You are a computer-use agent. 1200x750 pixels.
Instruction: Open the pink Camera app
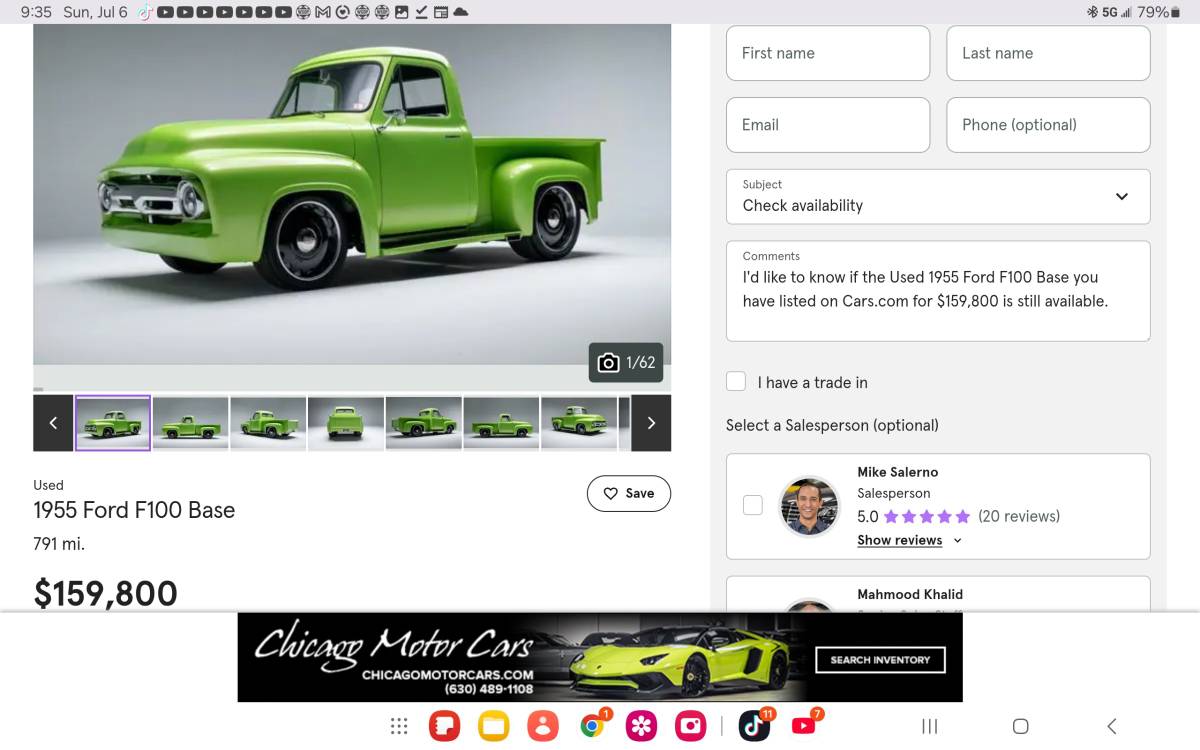point(690,726)
